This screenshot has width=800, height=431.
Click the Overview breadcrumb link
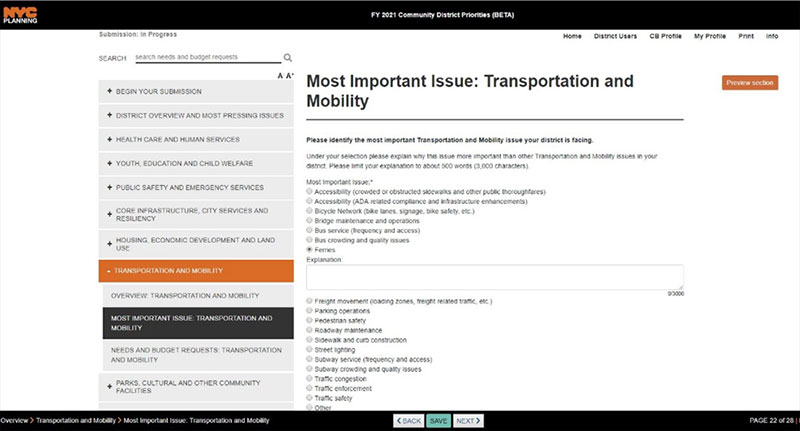click(14, 421)
